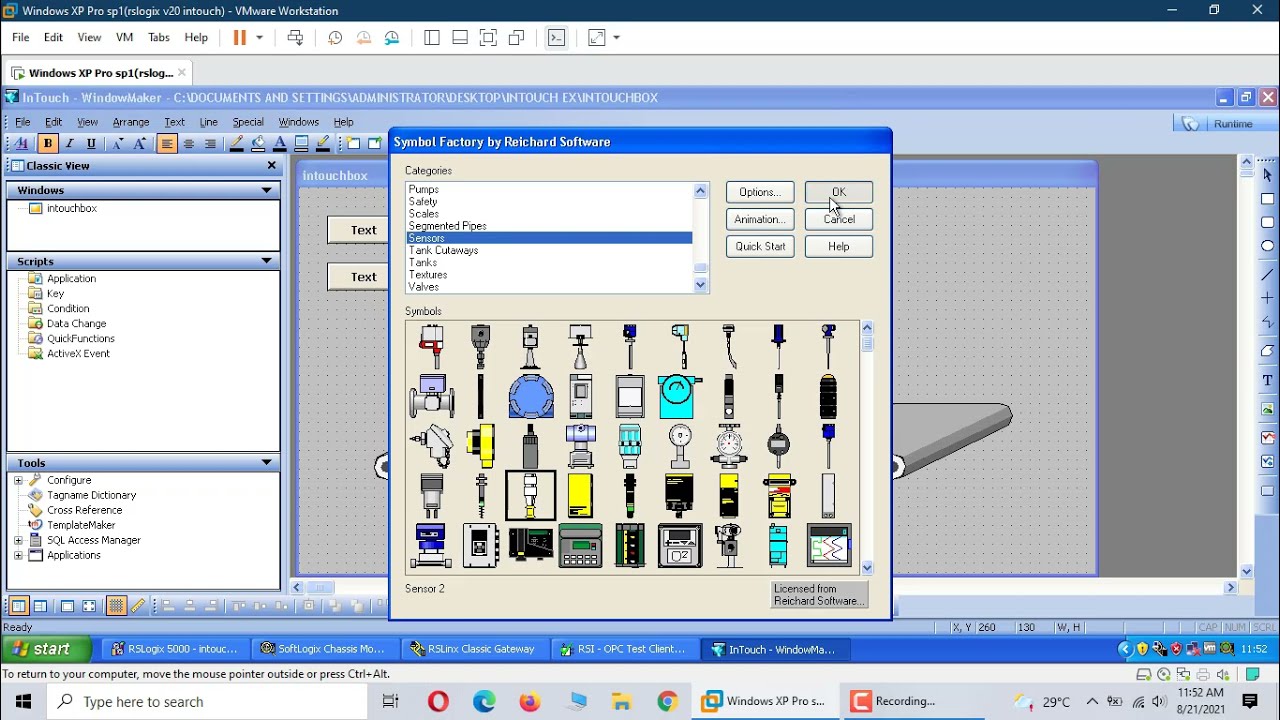Open Options in Symbol Factory
The height and width of the screenshot is (720, 1280).
click(759, 192)
